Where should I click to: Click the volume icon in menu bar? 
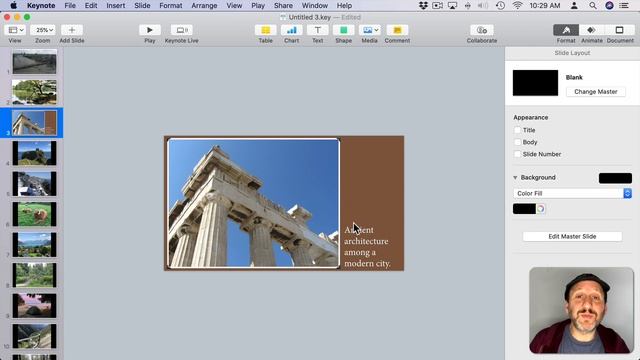(x=483, y=5)
